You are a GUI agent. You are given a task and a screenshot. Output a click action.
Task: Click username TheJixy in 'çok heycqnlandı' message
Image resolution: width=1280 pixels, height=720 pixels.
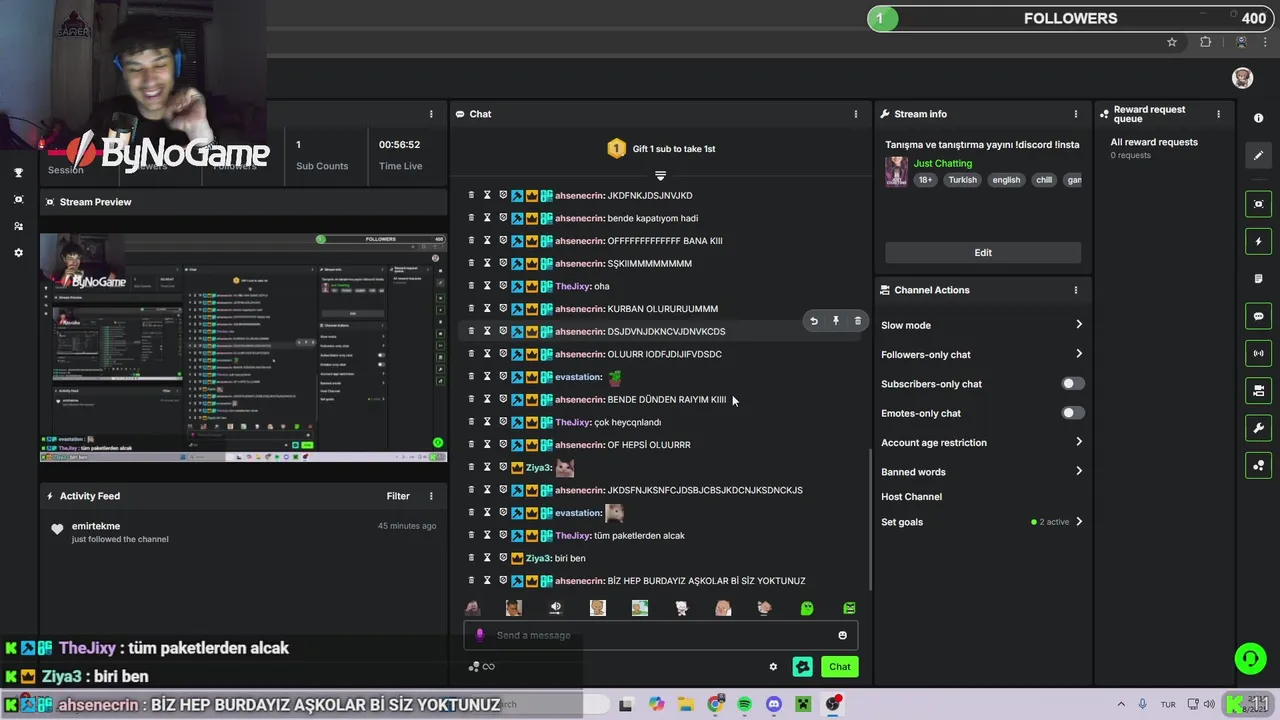pos(572,422)
